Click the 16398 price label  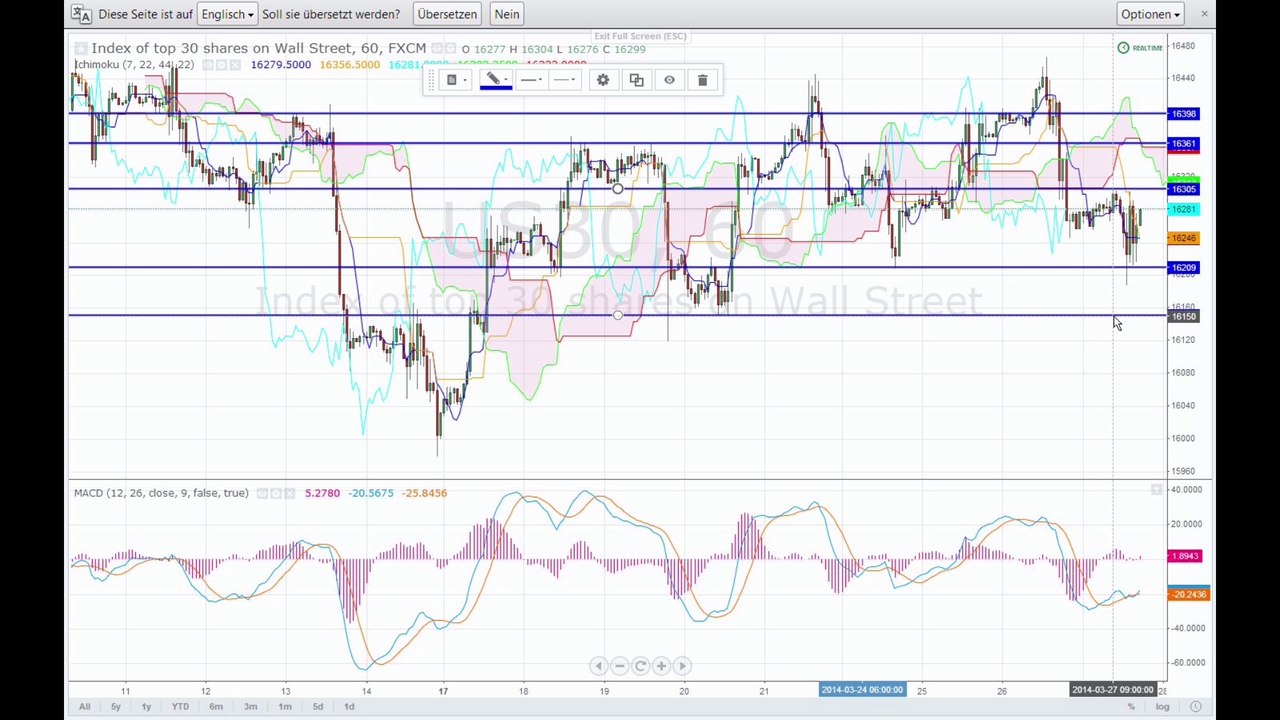(x=1184, y=114)
